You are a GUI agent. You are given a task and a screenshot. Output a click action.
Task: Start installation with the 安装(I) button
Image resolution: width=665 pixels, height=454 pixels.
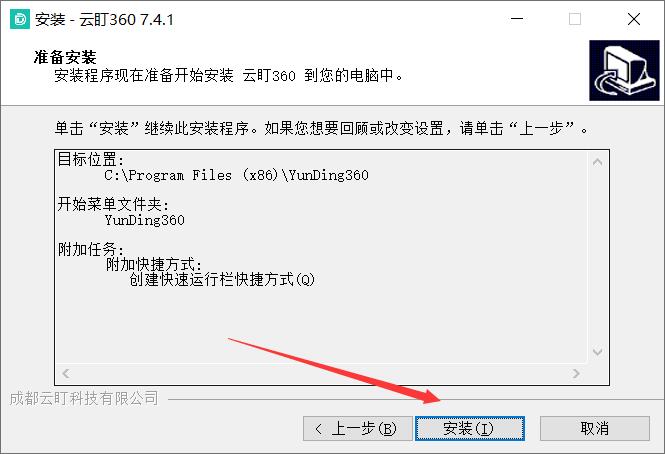tap(470, 429)
